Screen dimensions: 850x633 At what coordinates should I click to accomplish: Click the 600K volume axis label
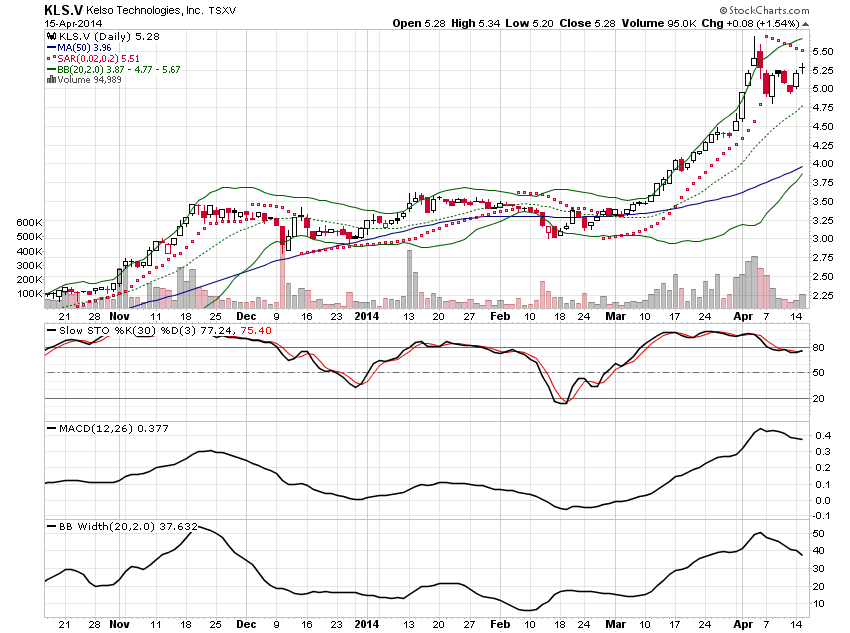(x=29, y=222)
